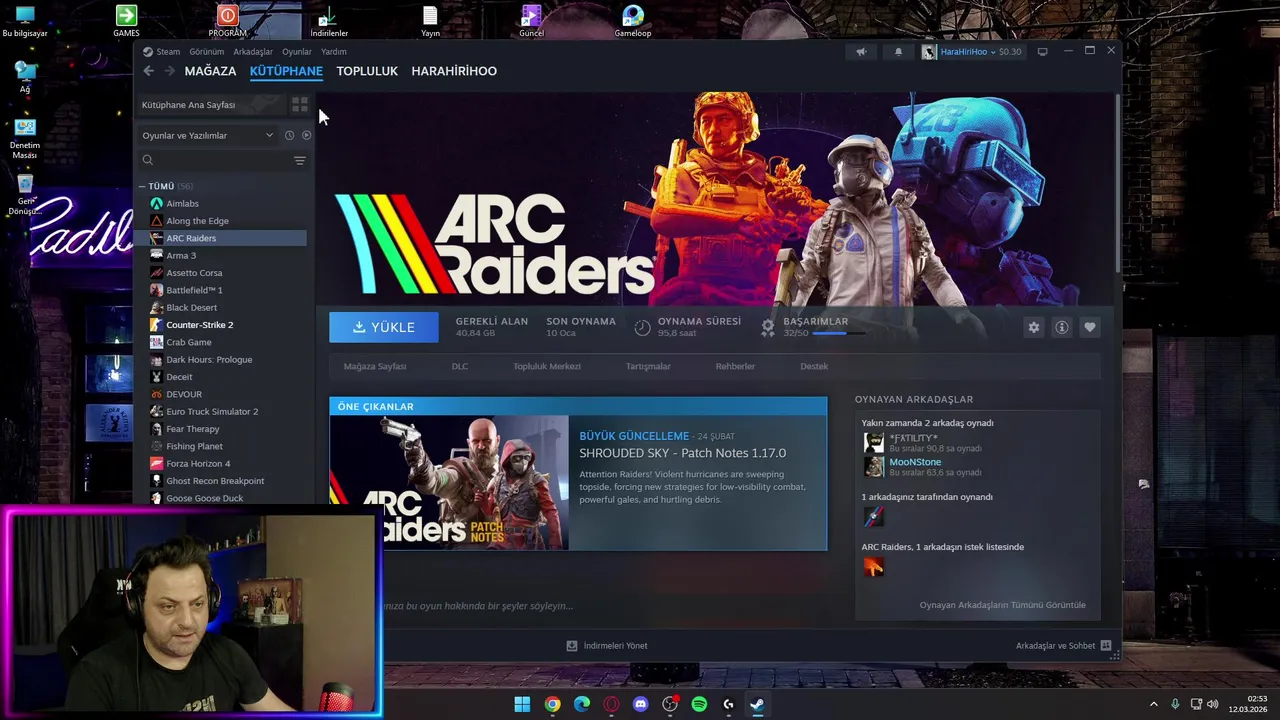Open Microsoft Edge from taskbar
Screen dimensions: 1280x720
582,704
